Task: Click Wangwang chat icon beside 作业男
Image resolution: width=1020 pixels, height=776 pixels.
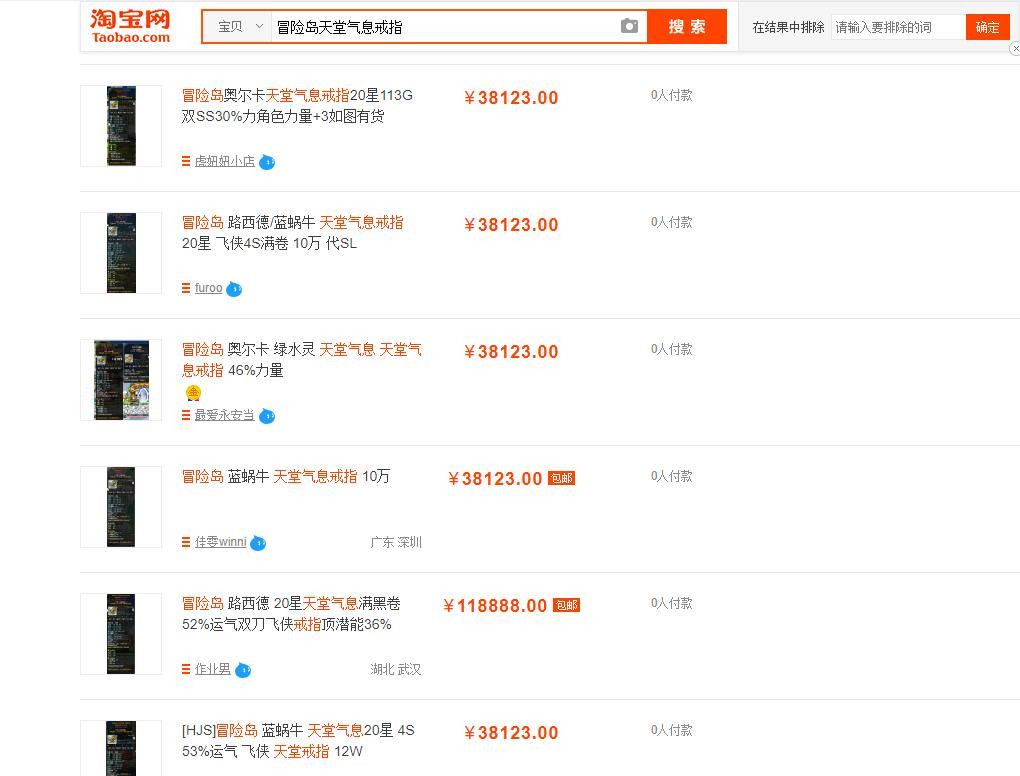Action: tap(243, 670)
